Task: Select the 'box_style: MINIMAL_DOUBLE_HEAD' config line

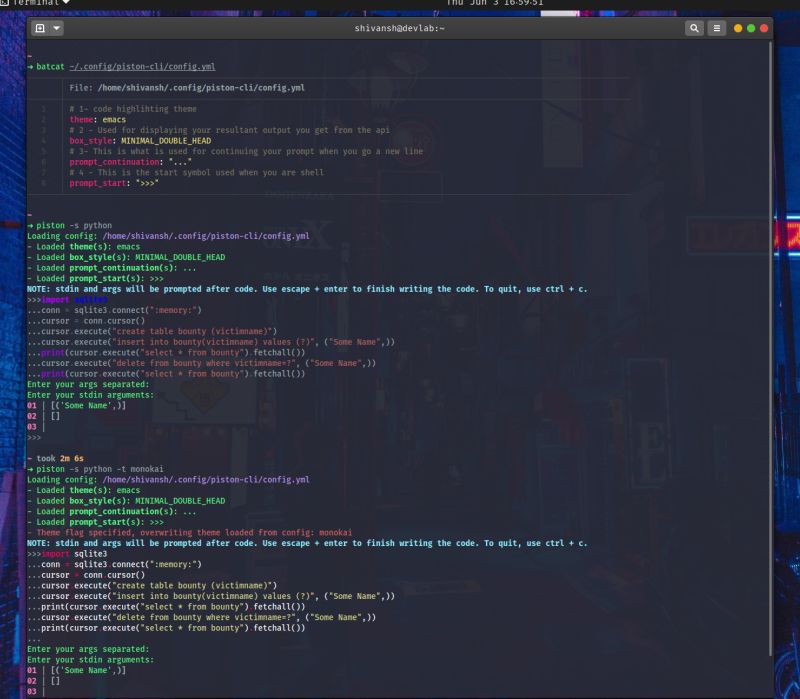Action: (x=140, y=141)
